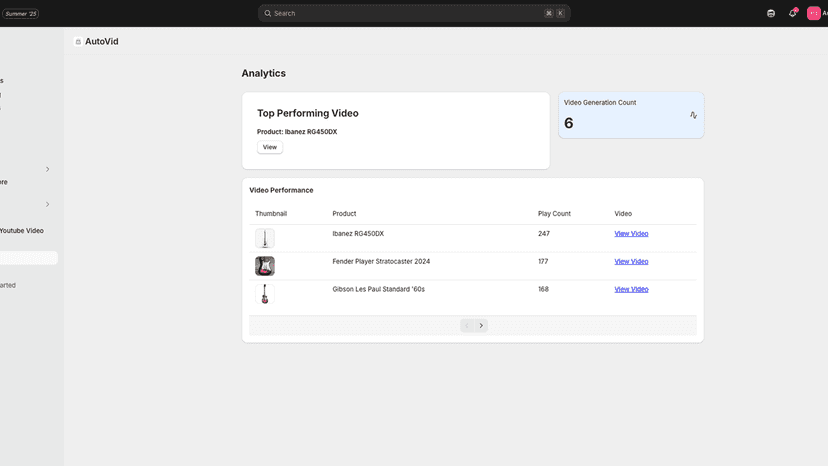Click the AutoVid app icon
The width and height of the screenshot is (828, 466).
[x=78, y=42]
